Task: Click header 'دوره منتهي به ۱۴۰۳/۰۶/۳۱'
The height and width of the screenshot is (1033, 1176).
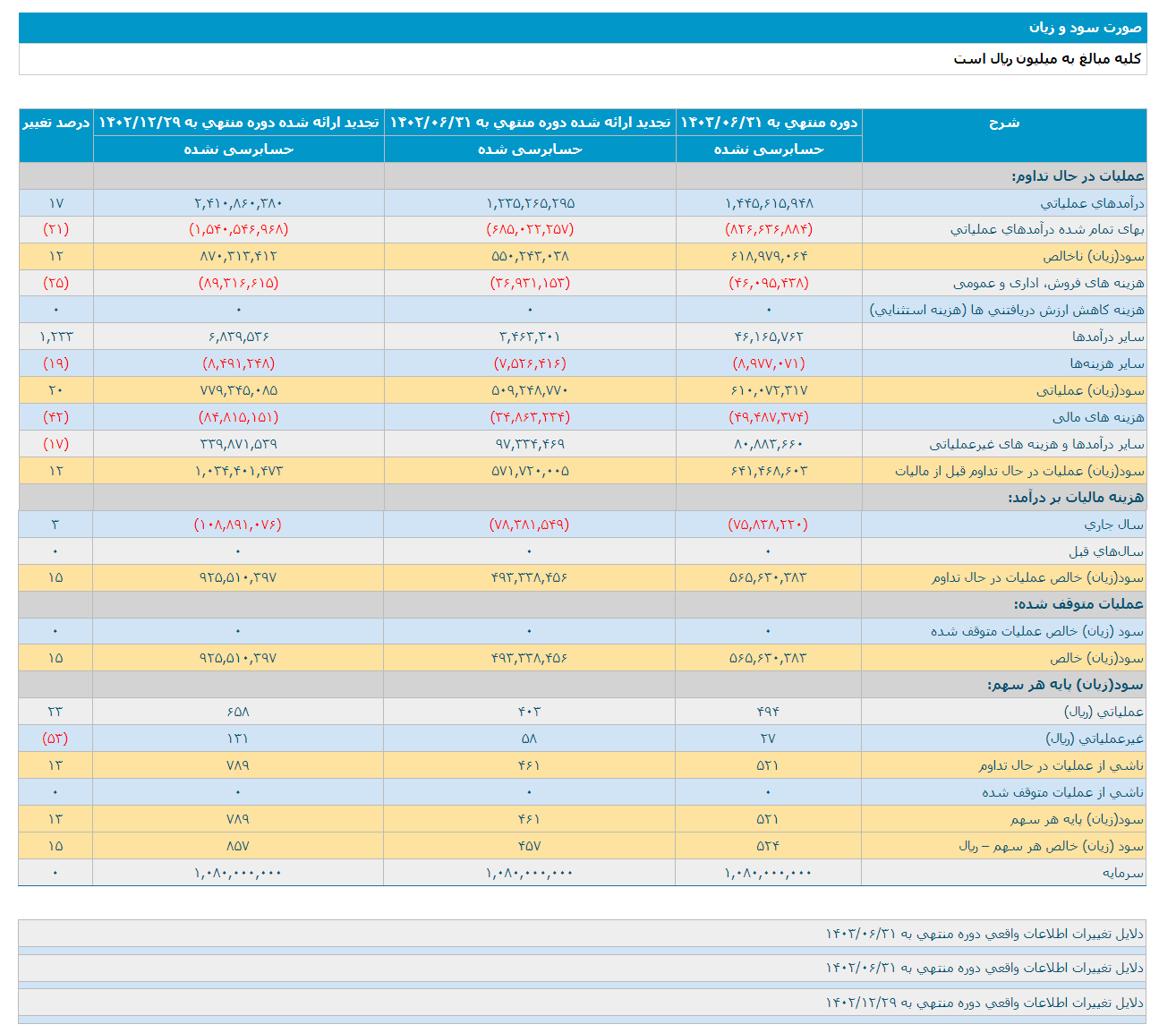Action: (769, 123)
